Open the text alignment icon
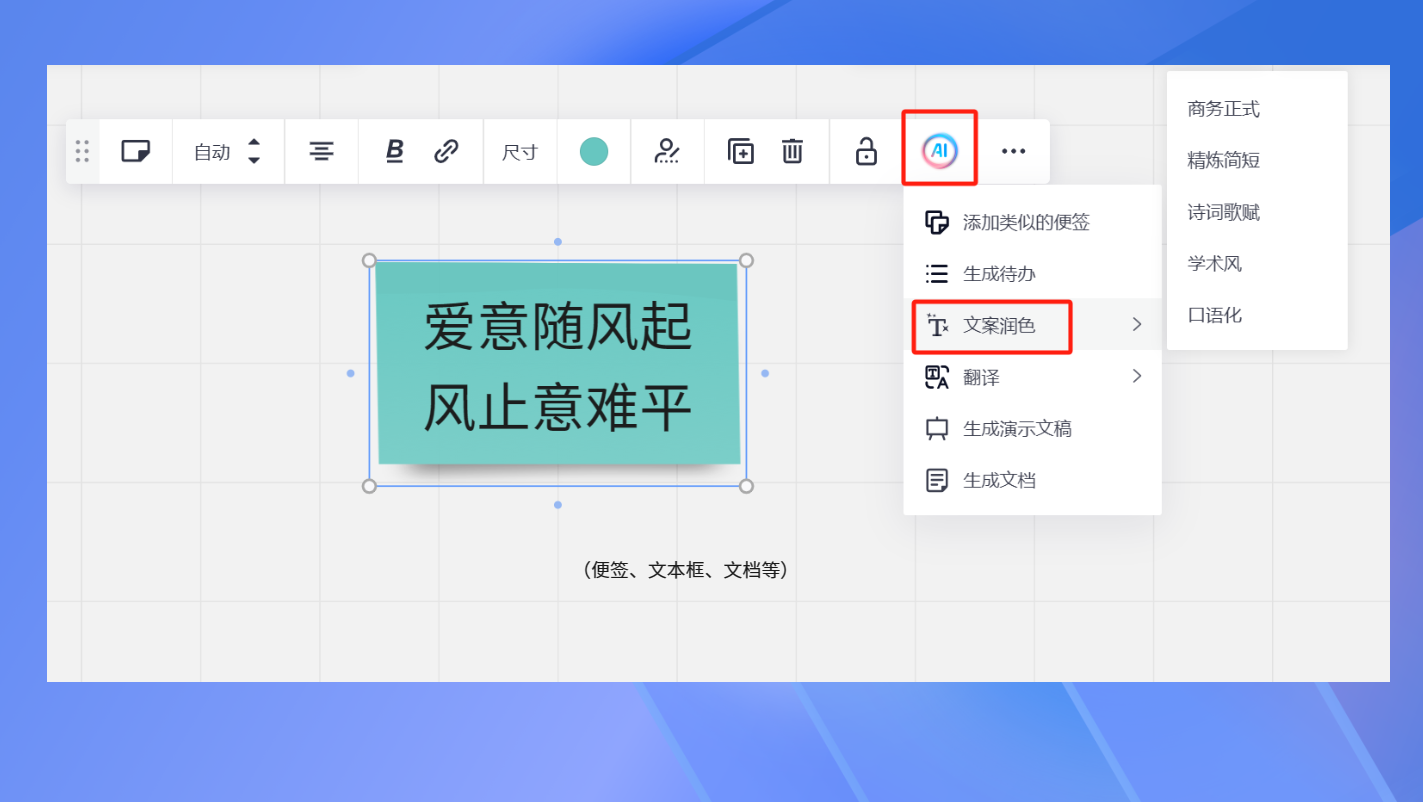The width and height of the screenshot is (1423, 802). click(321, 151)
